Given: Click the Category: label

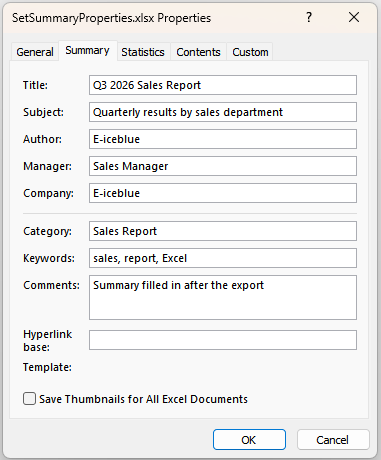Looking at the screenshot, I should point(47,231).
